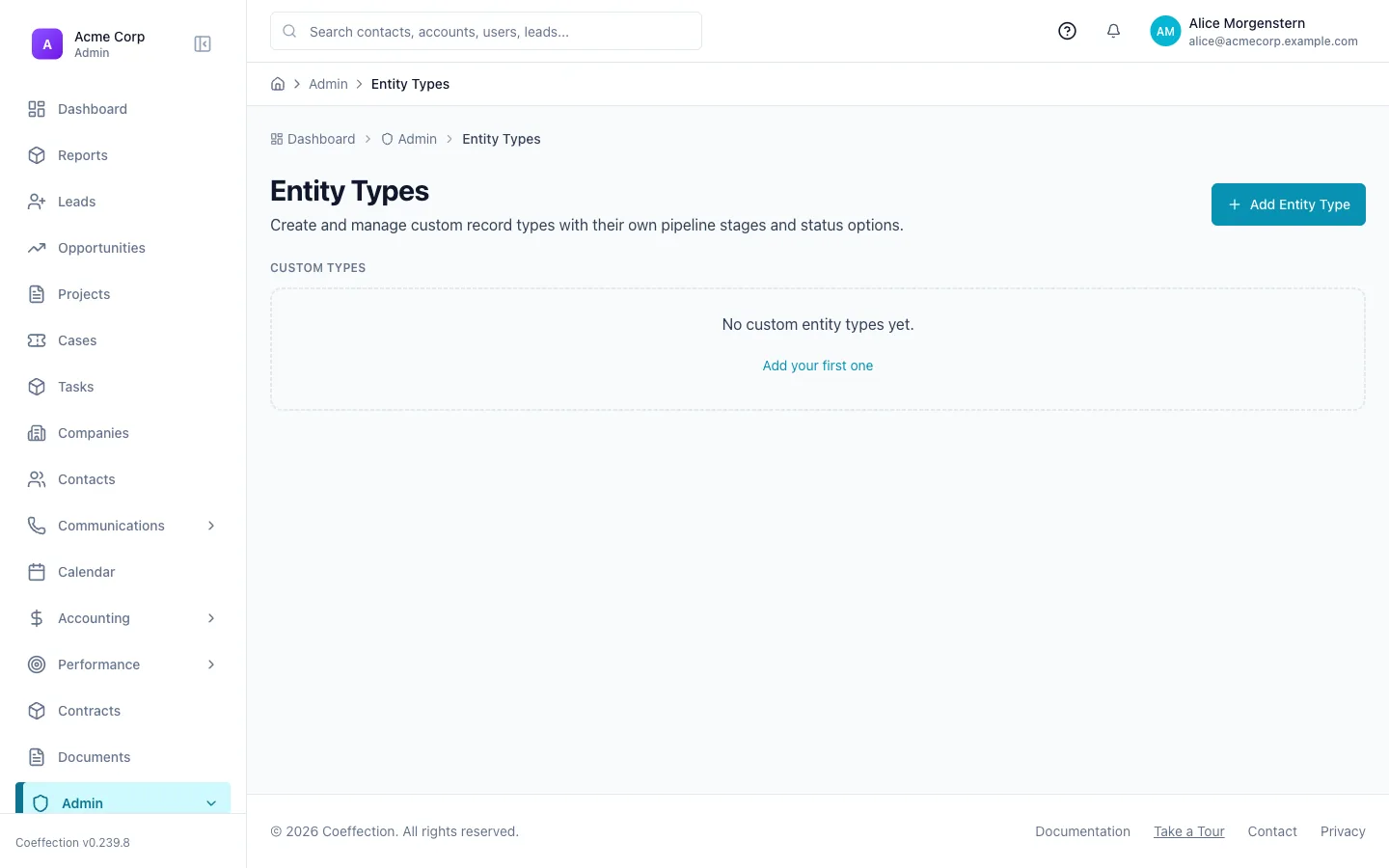
Task: Click the Projects document icon
Action: click(x=37, y=294)
